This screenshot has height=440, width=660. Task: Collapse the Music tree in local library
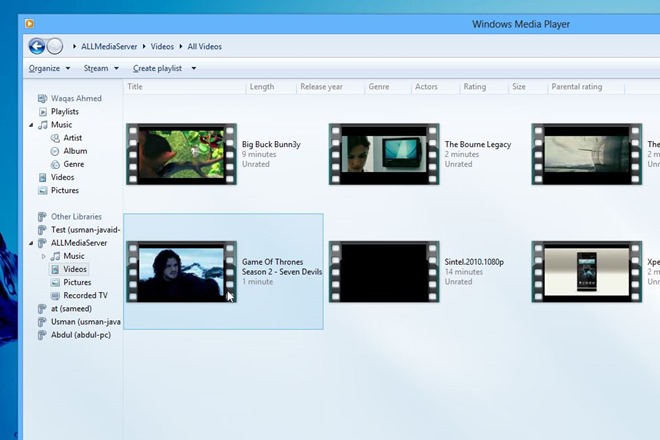31,125
